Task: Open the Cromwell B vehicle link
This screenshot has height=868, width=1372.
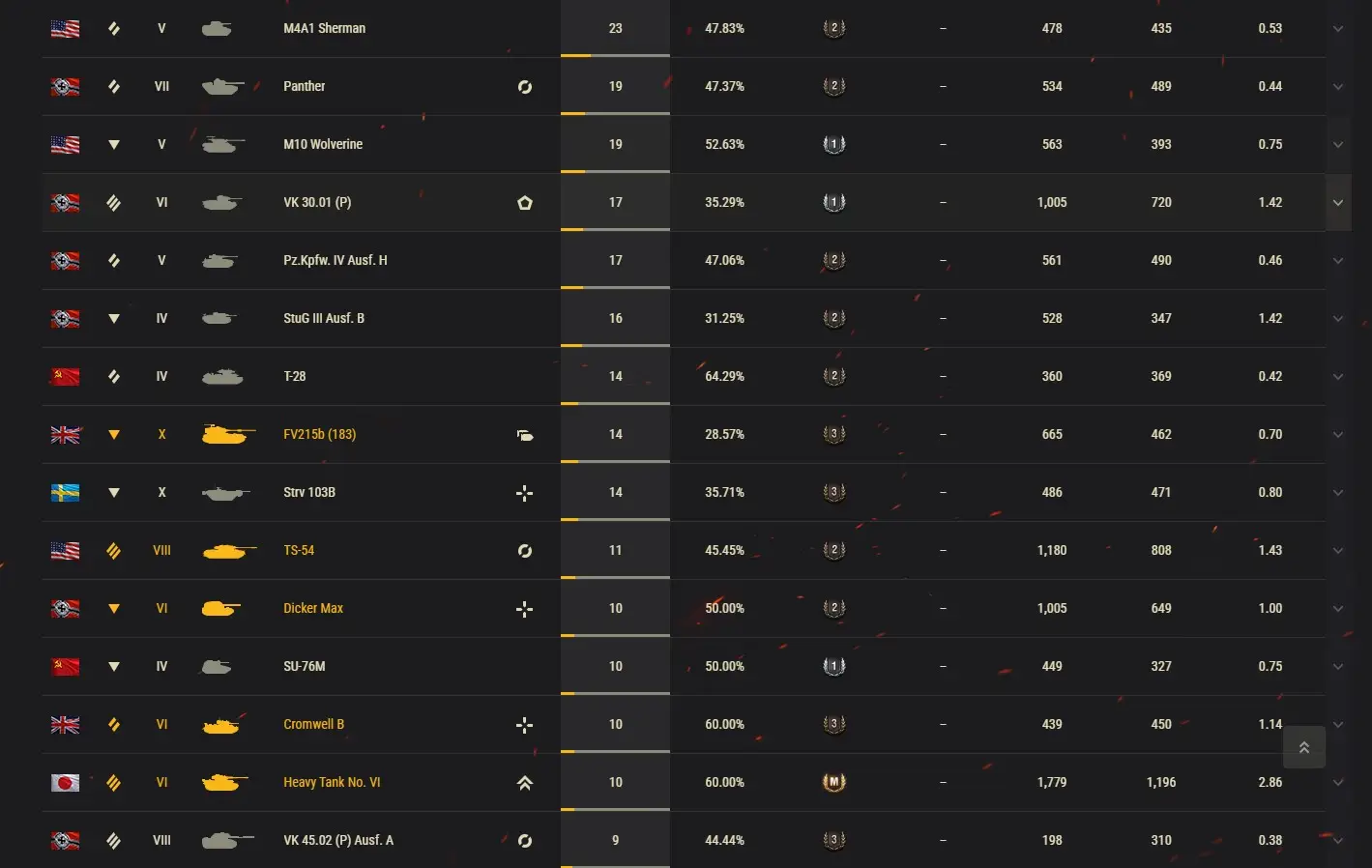Action: [313, 724]
